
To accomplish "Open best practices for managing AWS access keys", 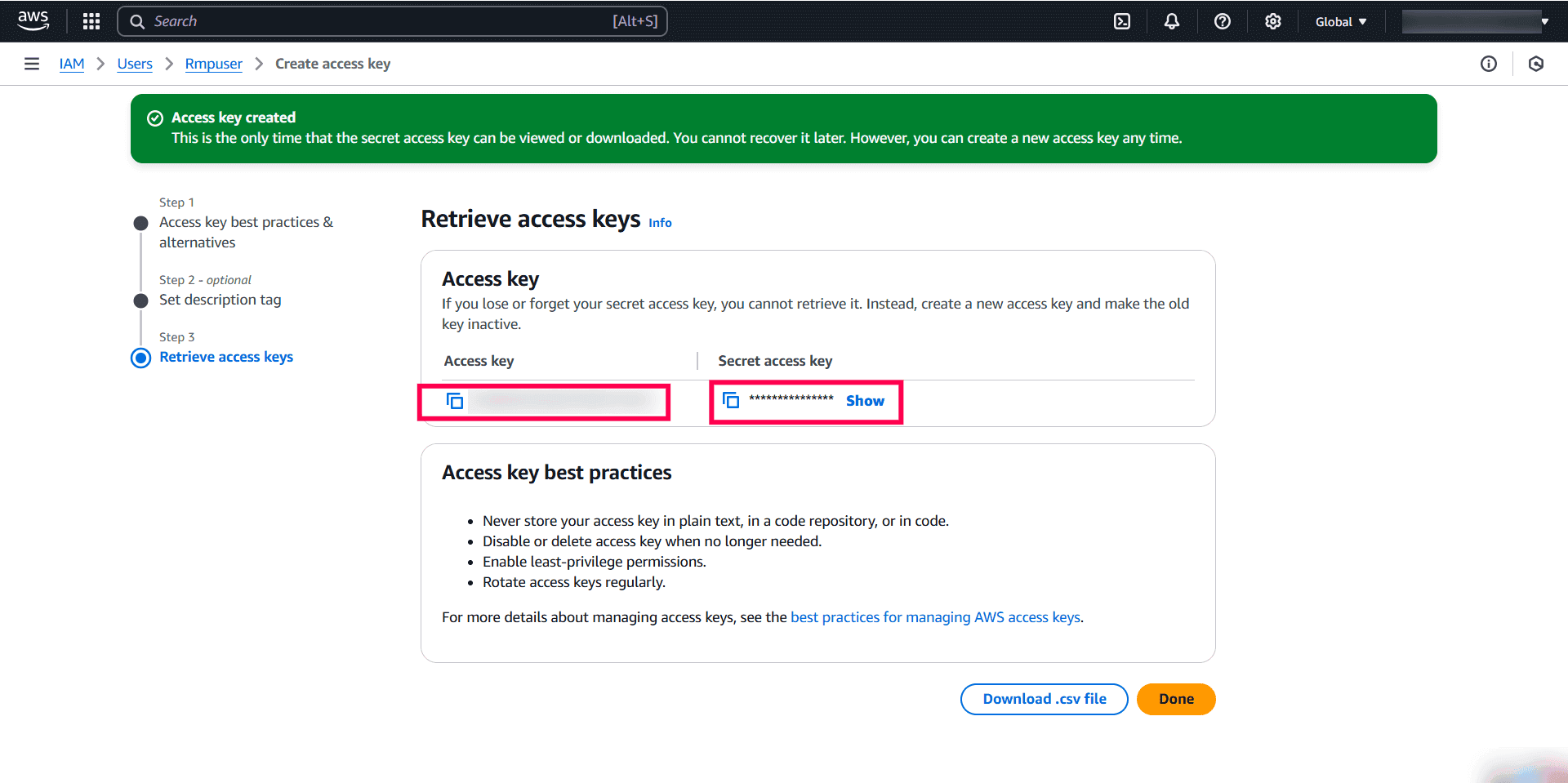I will (935, 617).
